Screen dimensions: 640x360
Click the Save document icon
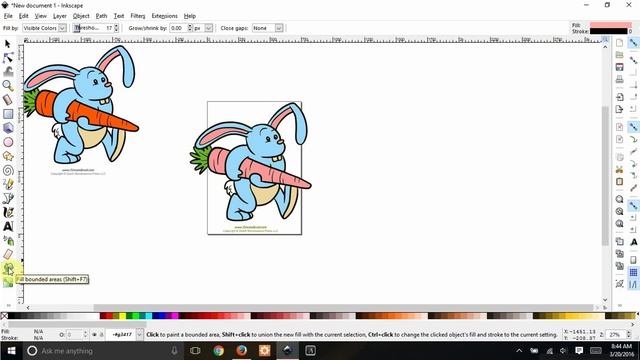(619, 67)
